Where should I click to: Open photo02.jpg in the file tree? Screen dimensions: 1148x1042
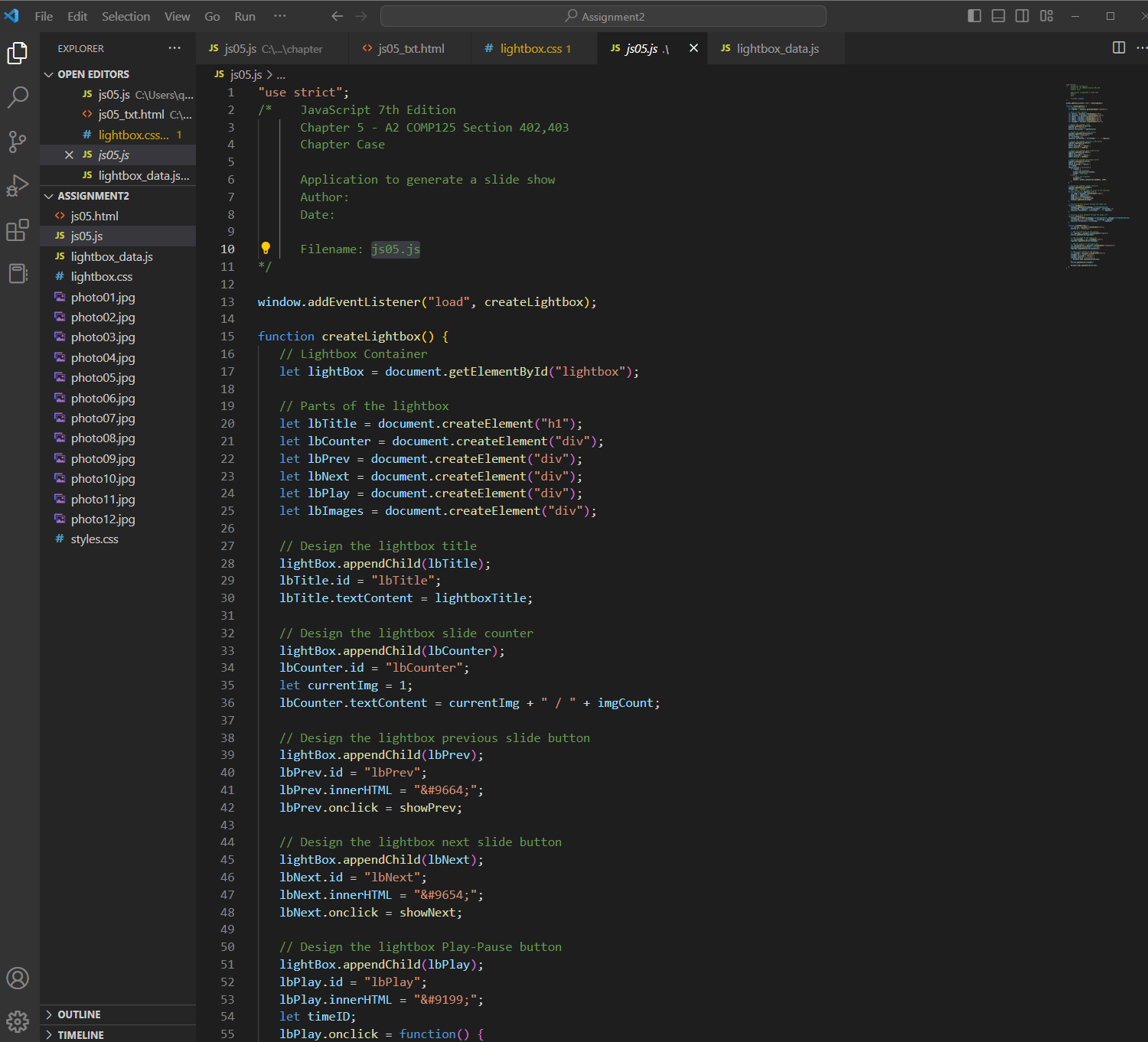pyautogui.click(x=118, y=317)
